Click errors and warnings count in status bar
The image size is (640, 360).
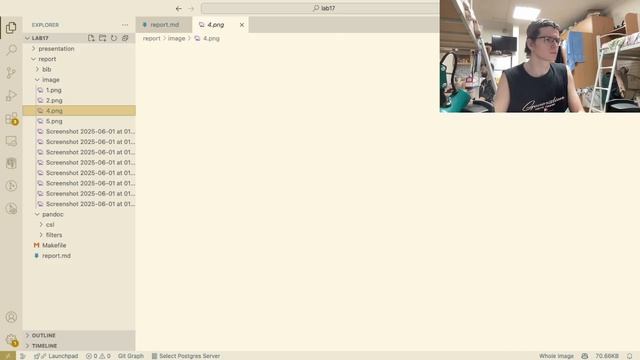[x=98, y=356]
